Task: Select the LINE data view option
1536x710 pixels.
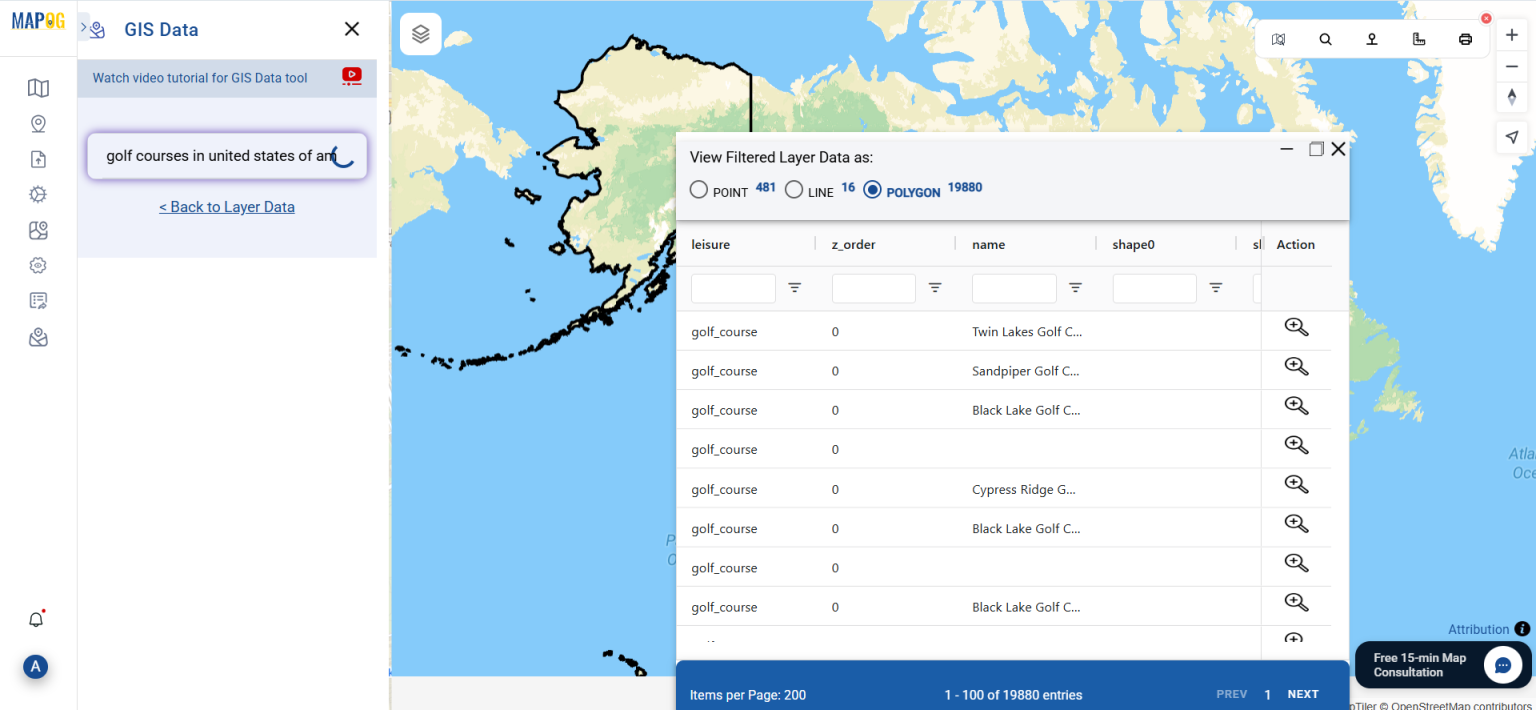Action: click(x=794, y=189)
